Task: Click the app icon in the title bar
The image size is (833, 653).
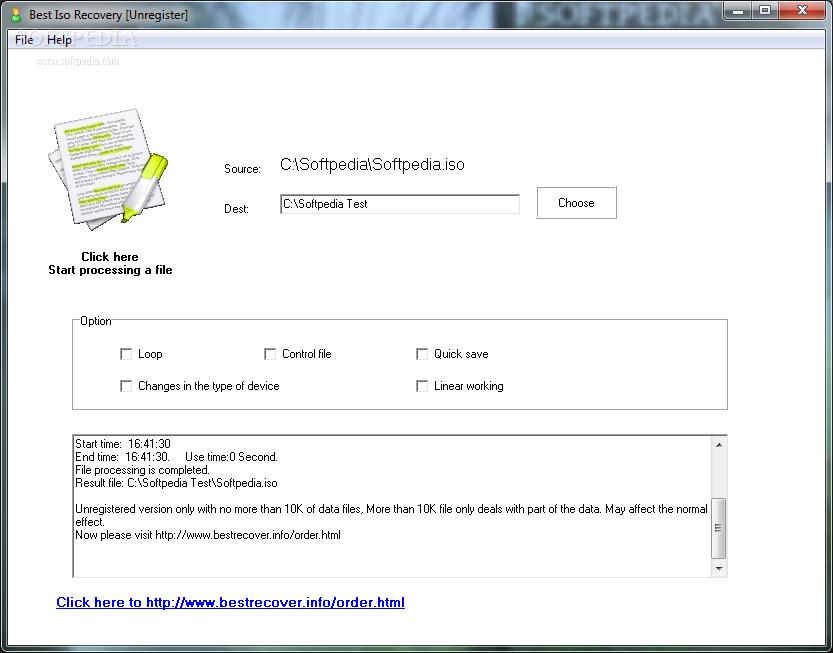Action: coord(15,15)
